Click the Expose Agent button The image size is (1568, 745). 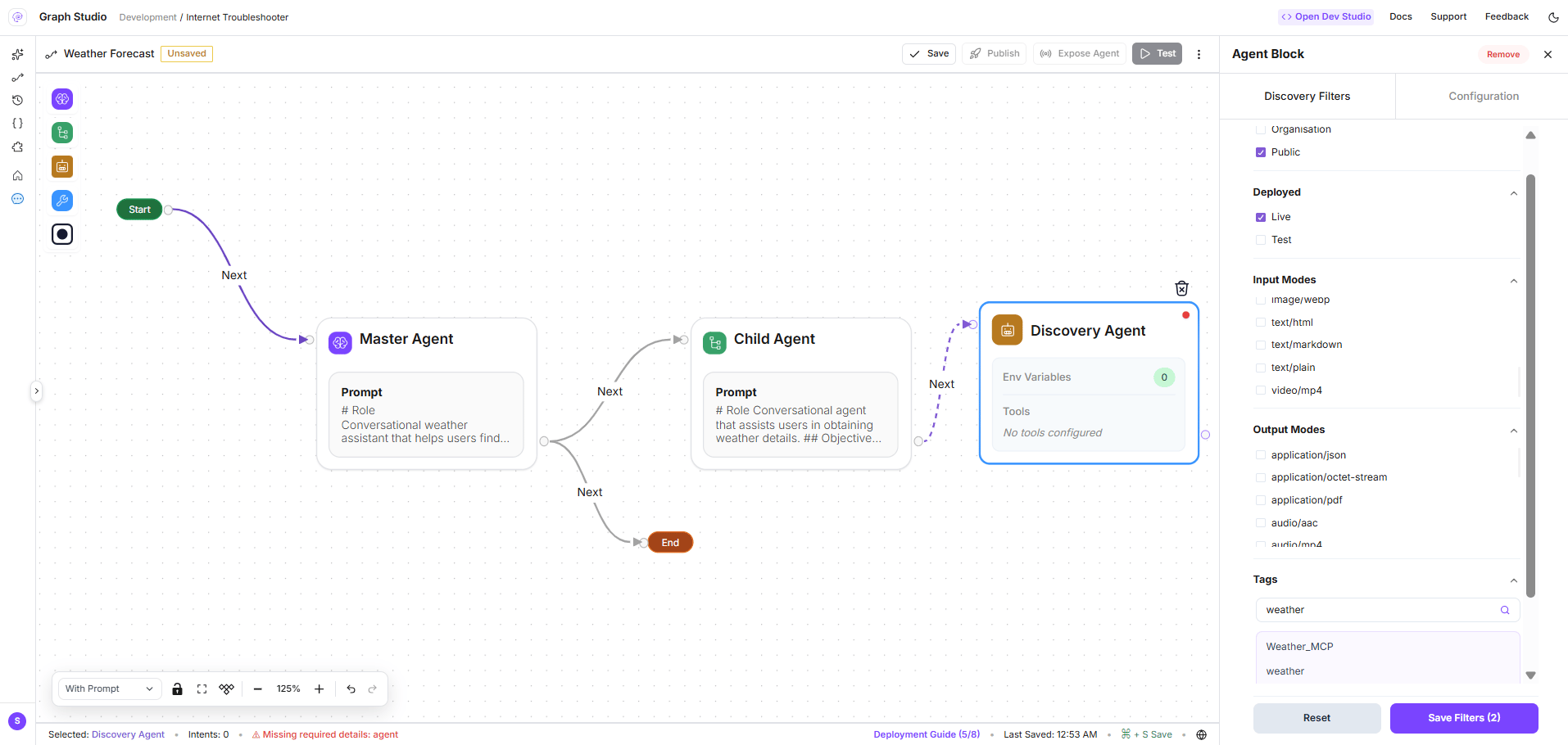pos(1079,54)
